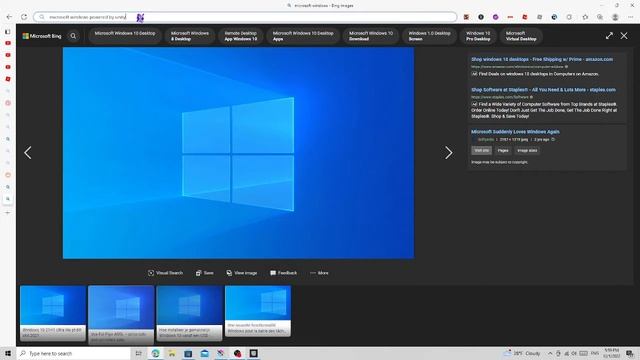Open Favorites star icon in toolbar

[x=585, y=17]
